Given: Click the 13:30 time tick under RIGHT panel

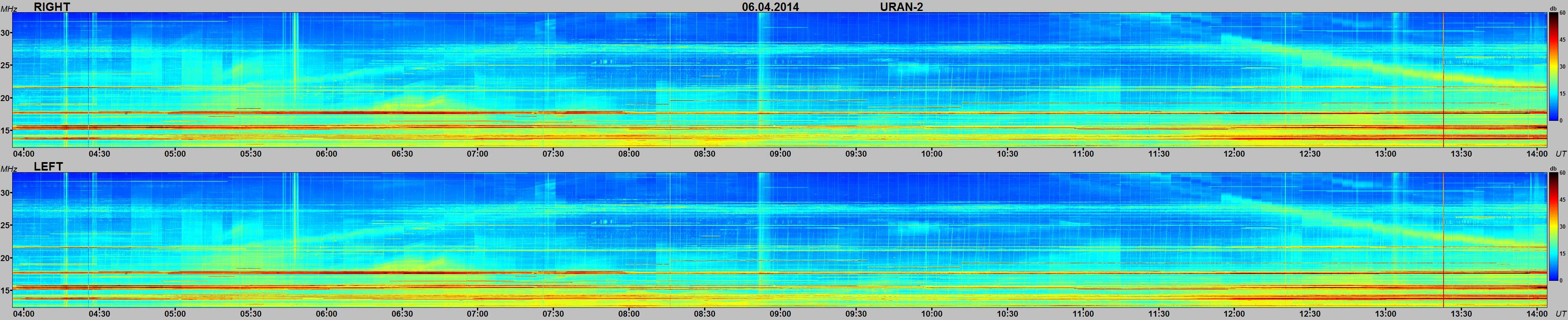Looking at the screenshot, I should tap(1462, 154).
